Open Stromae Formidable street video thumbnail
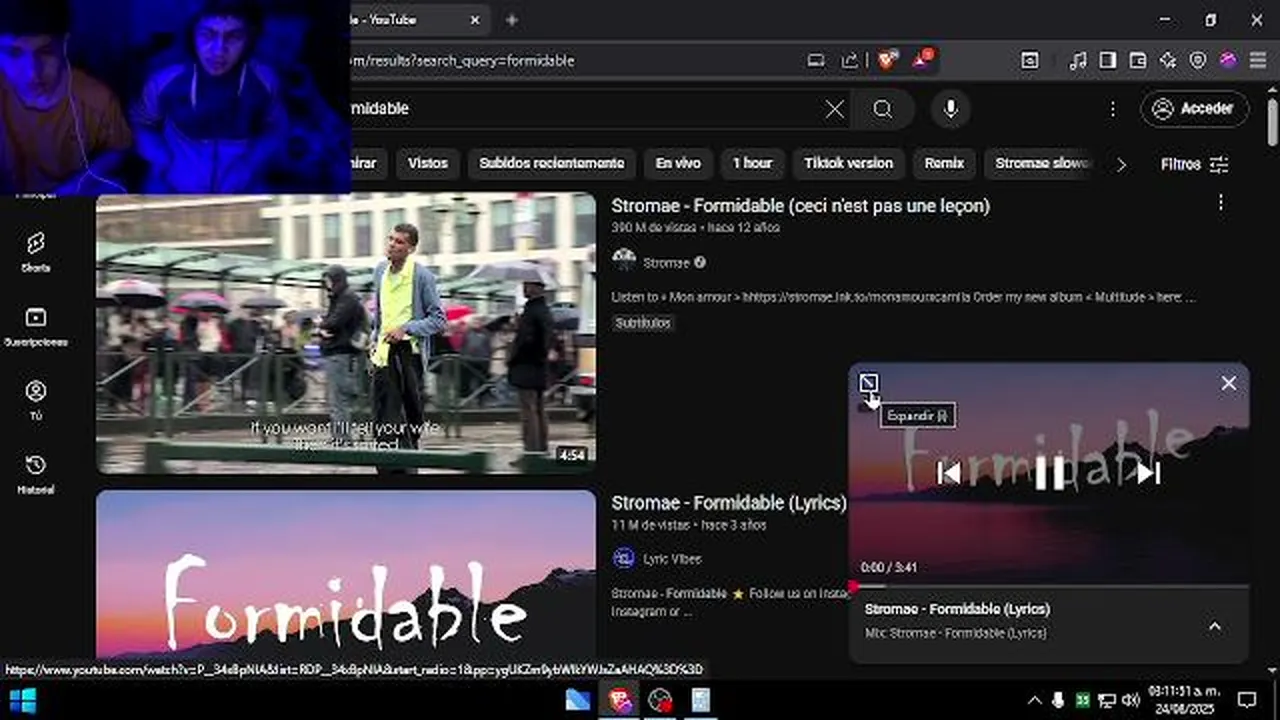 346,333
